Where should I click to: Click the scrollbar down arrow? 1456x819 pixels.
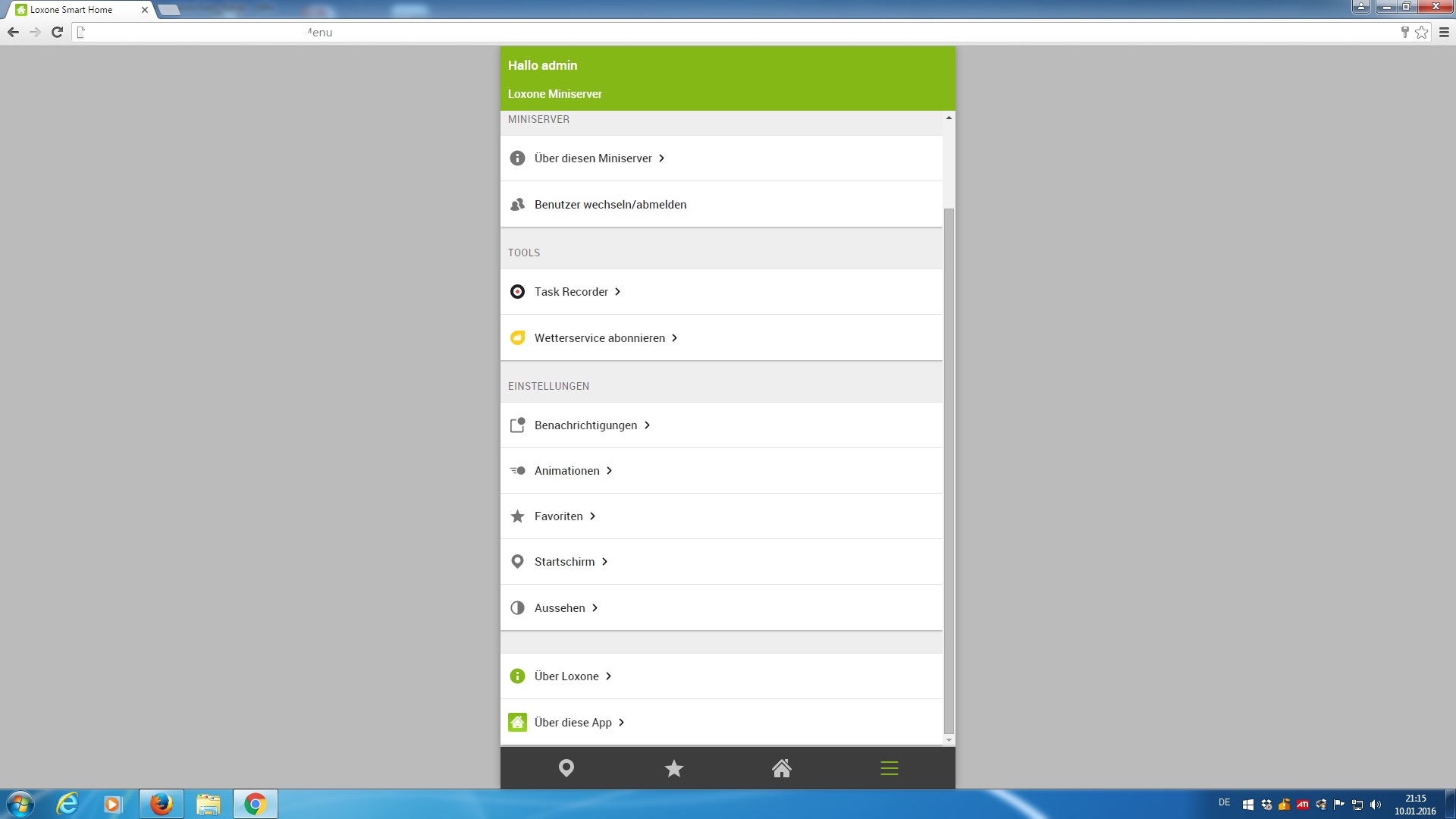(949, 740)
